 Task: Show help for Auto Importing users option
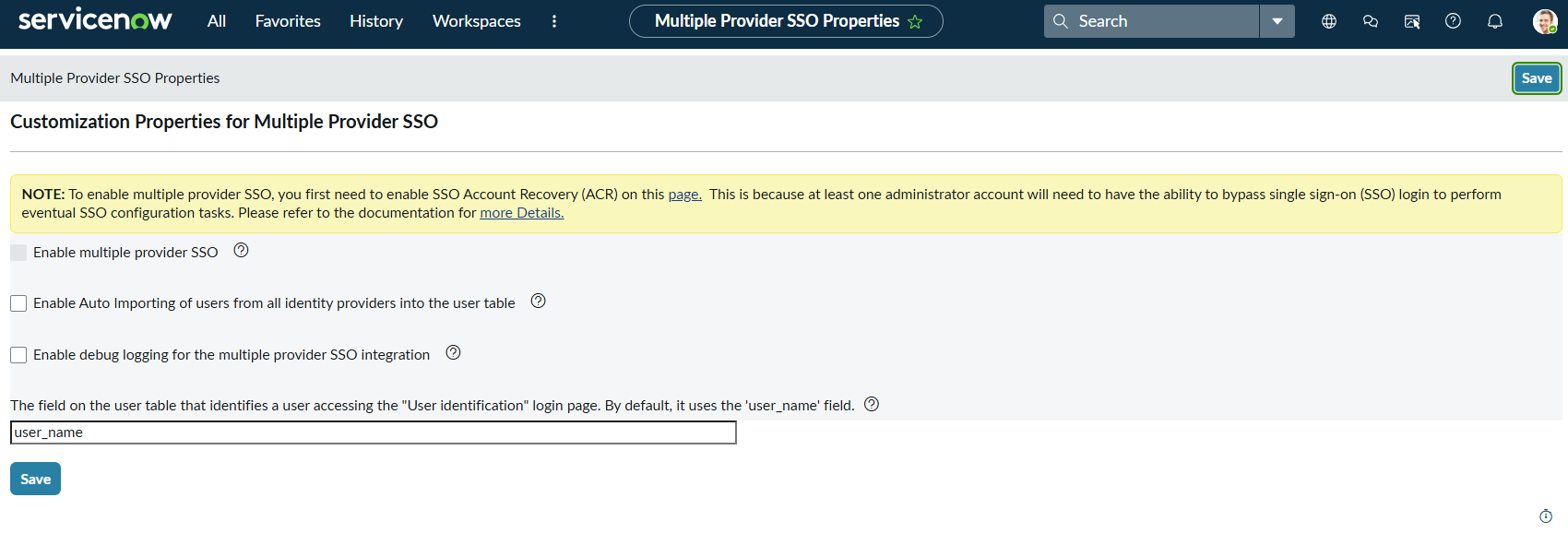click(539, 302)
